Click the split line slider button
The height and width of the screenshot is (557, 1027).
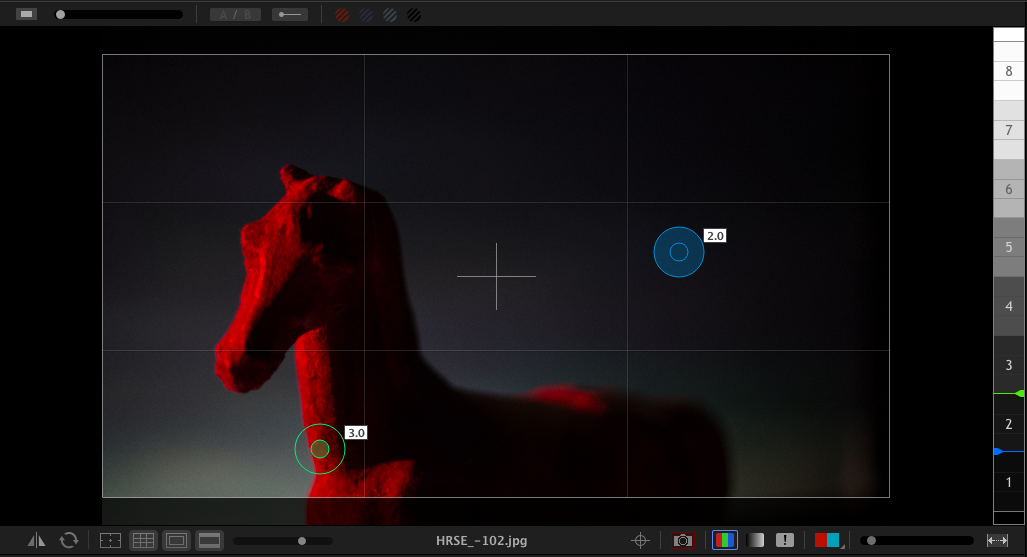coord(289,14)
